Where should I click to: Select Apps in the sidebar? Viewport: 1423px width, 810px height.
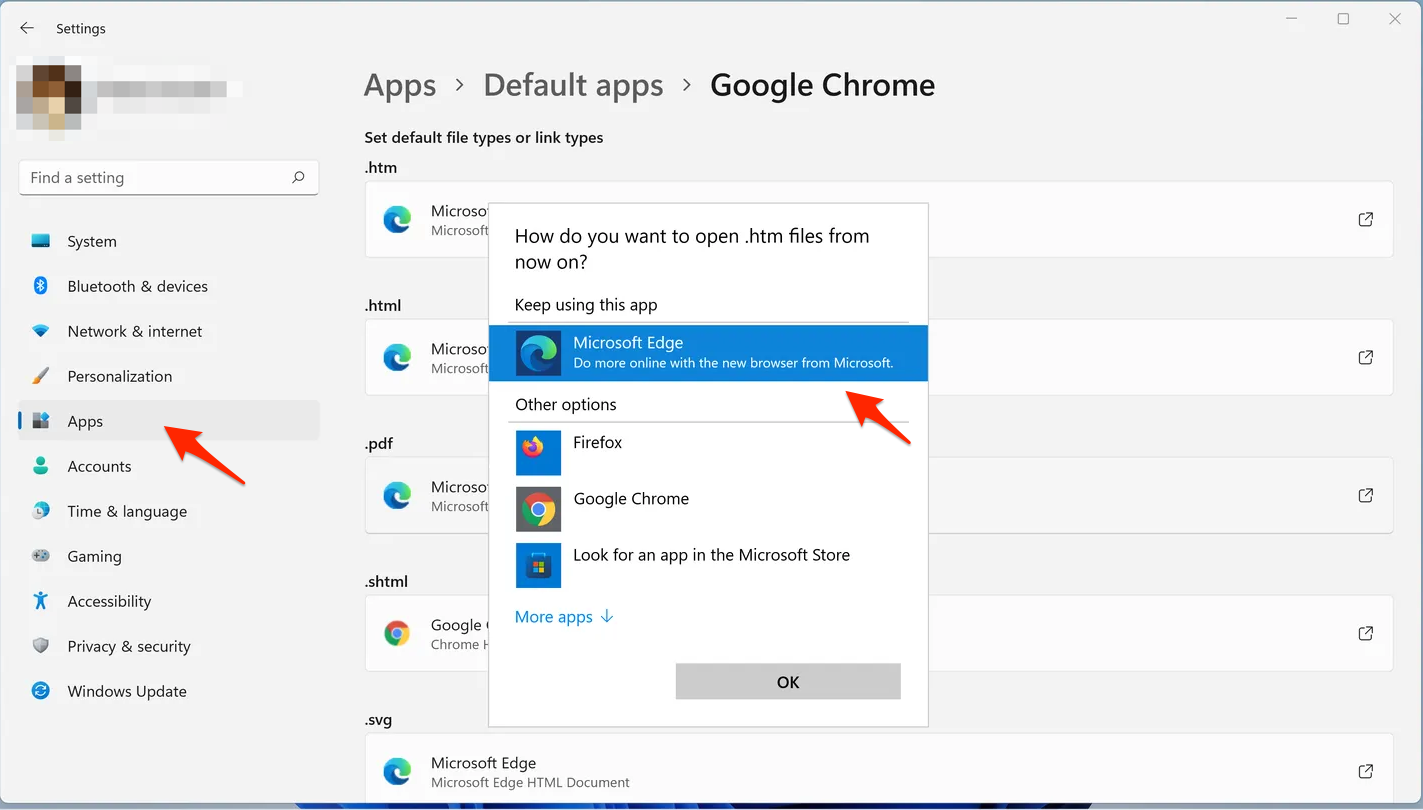pyautogui.click(x=169, y=421)
